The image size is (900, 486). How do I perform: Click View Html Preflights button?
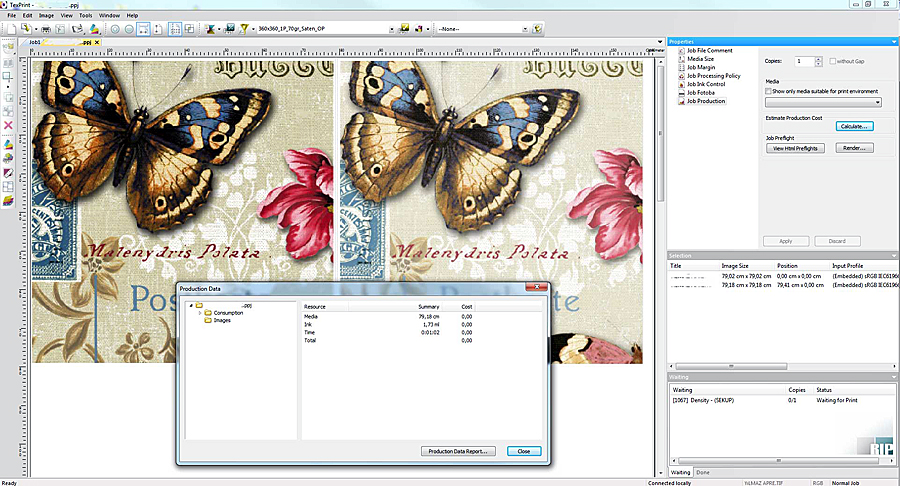[x=795, y=148]
